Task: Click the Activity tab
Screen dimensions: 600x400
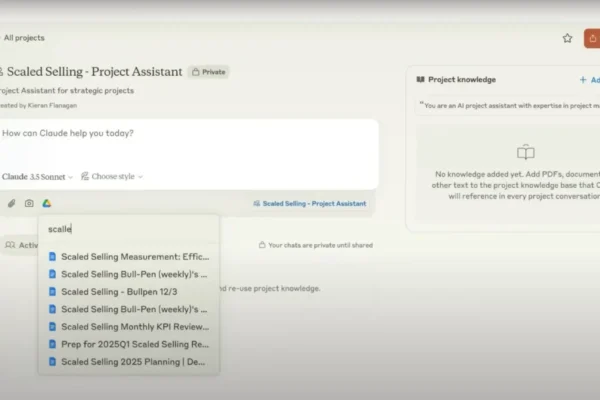Action: pyautogui.click(x=21, y=245)
